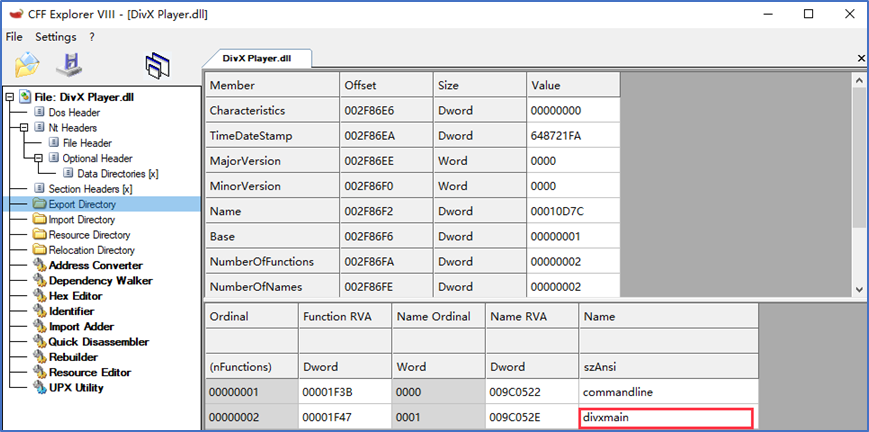Click Function RVA cell 00001F47
The image size is (869, 432).
345,417
